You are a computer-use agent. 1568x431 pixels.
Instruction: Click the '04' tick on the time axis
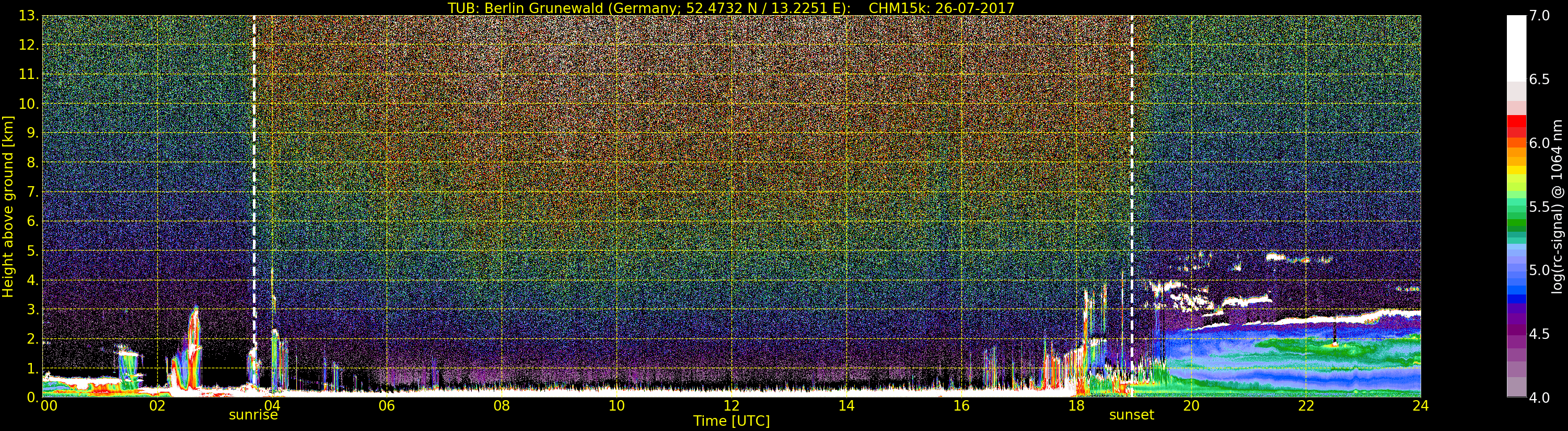[272, 406]
